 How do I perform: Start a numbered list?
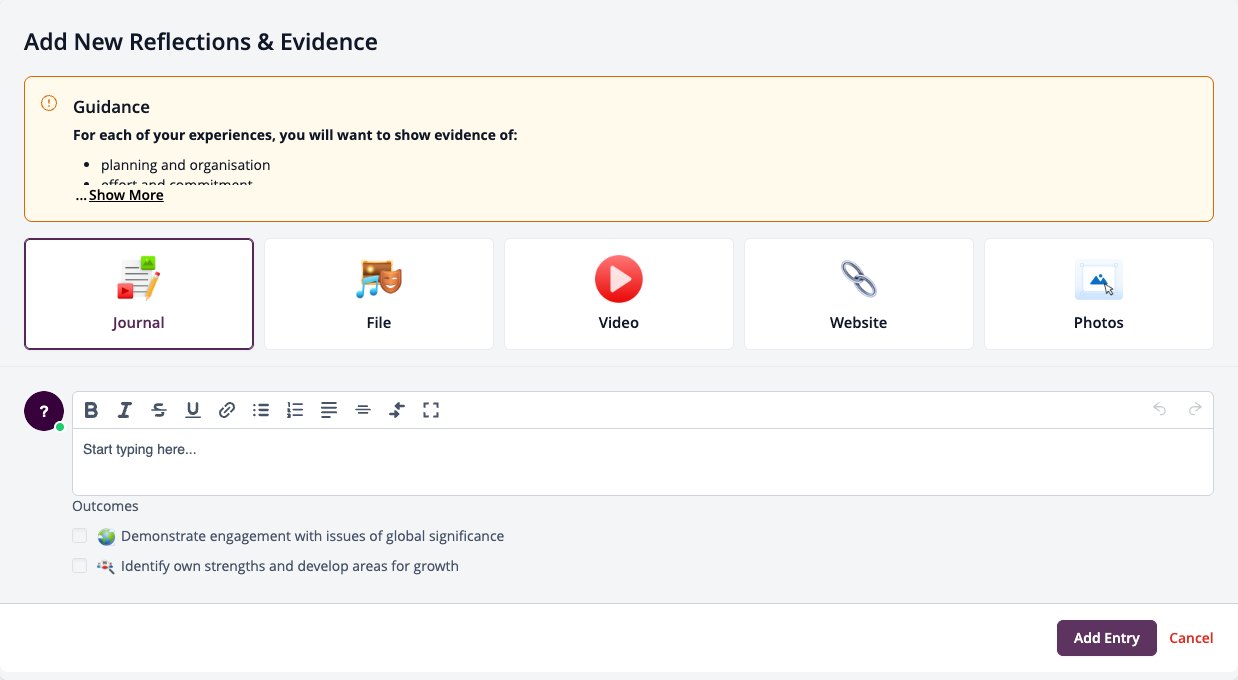point(295,410)
